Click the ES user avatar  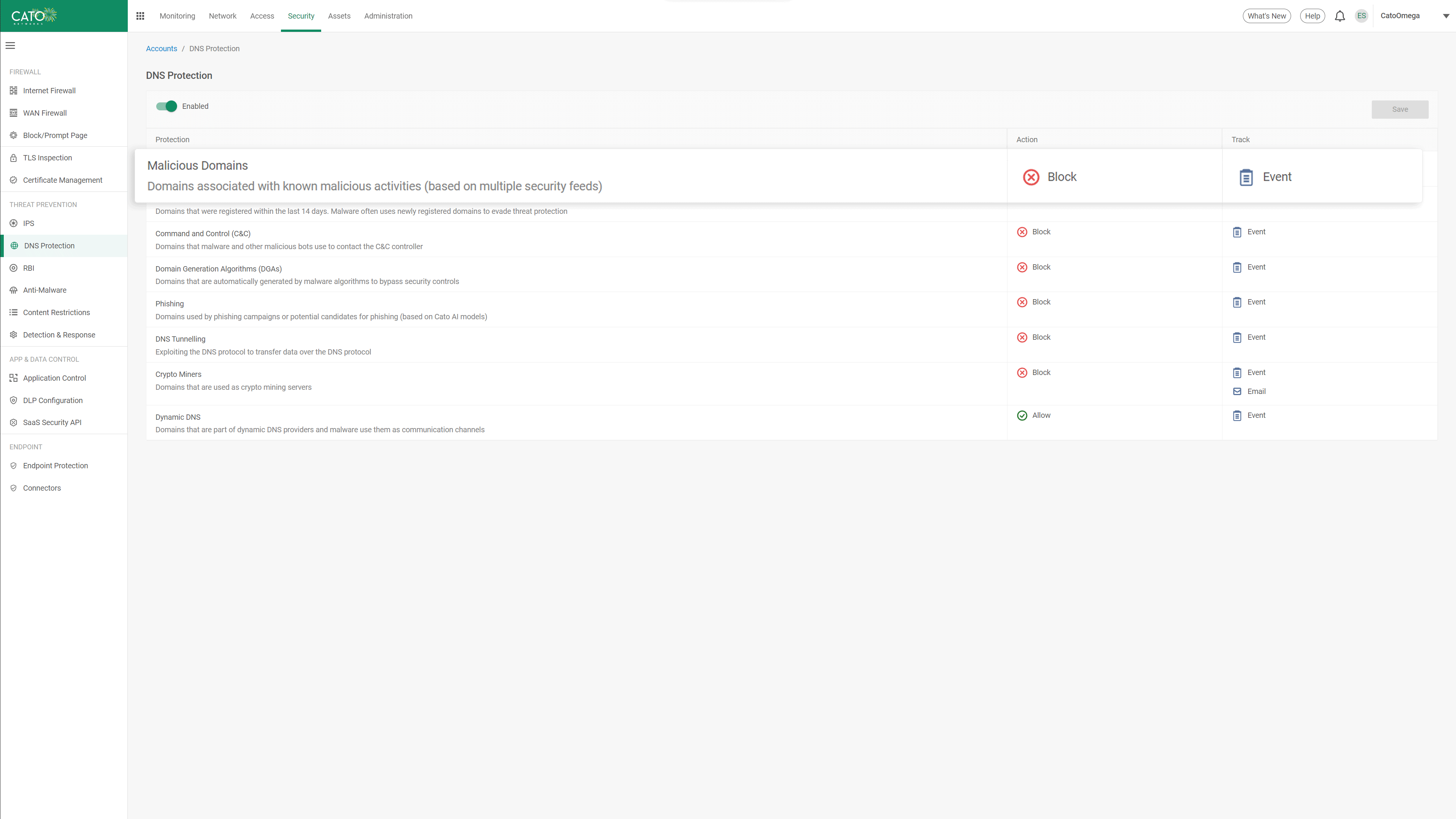point(1361,16)
